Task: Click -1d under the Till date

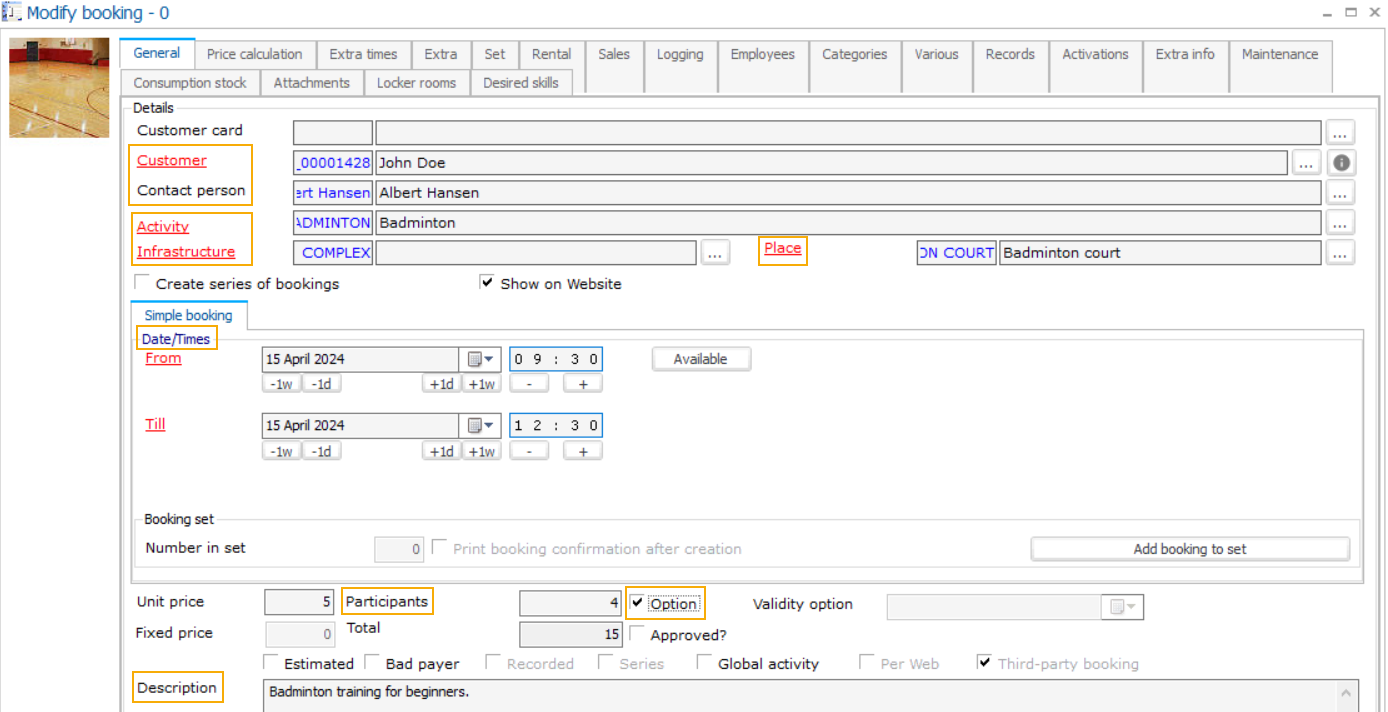Action: (x=321, y=451)
